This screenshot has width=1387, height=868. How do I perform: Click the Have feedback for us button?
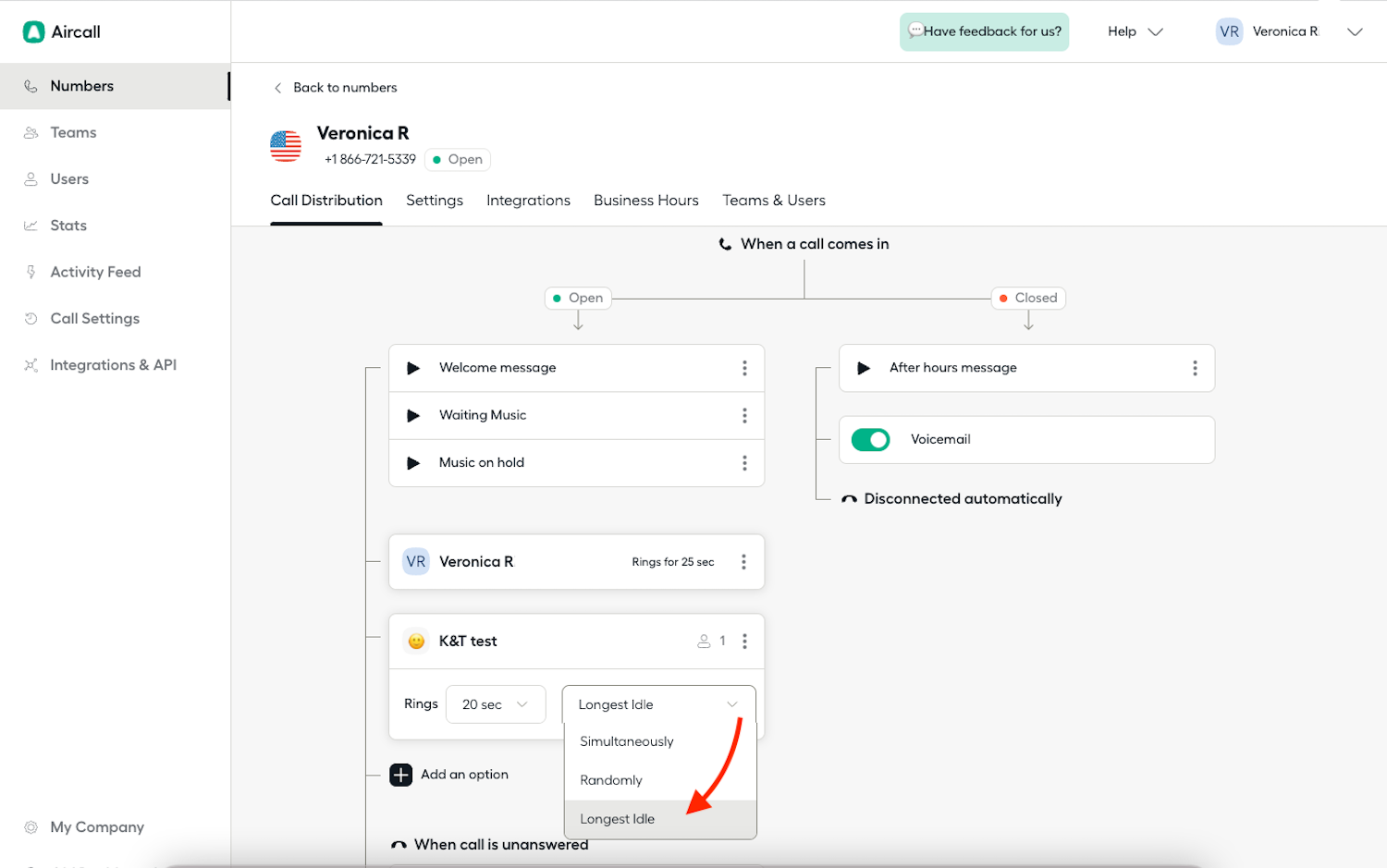point(984,31)
